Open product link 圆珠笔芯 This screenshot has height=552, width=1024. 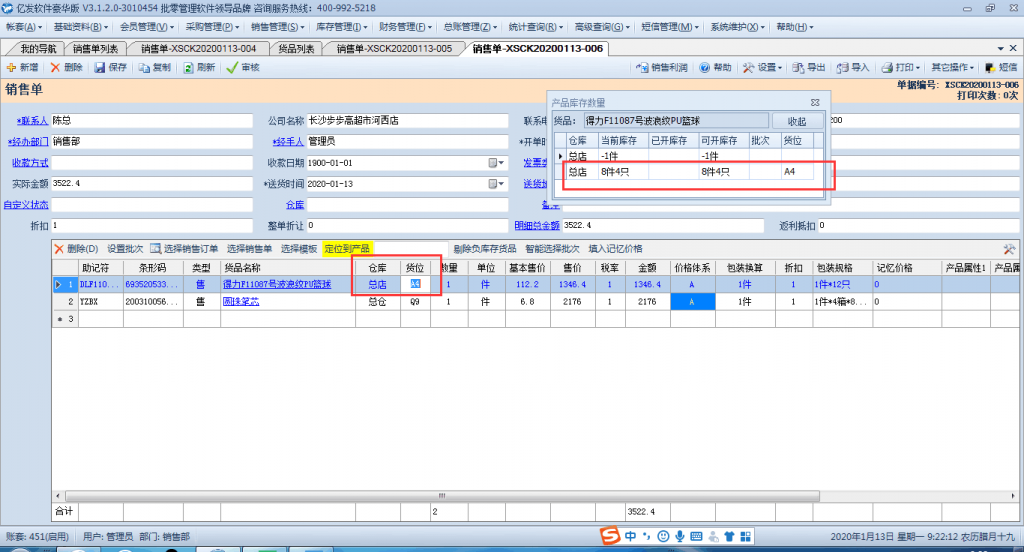tap(241, 301)
